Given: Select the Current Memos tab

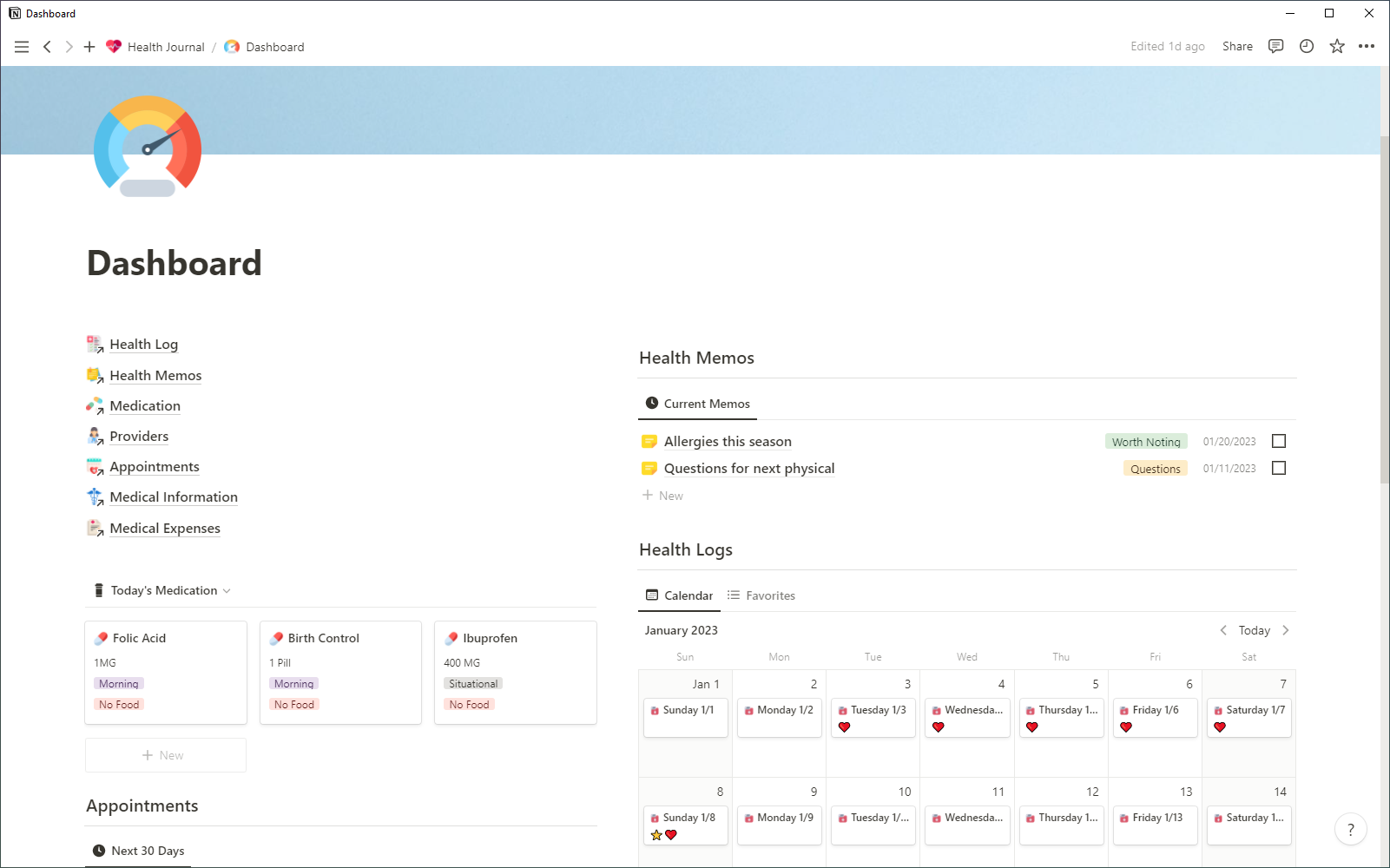Looking at the screenshot, I should coord(698,404).
